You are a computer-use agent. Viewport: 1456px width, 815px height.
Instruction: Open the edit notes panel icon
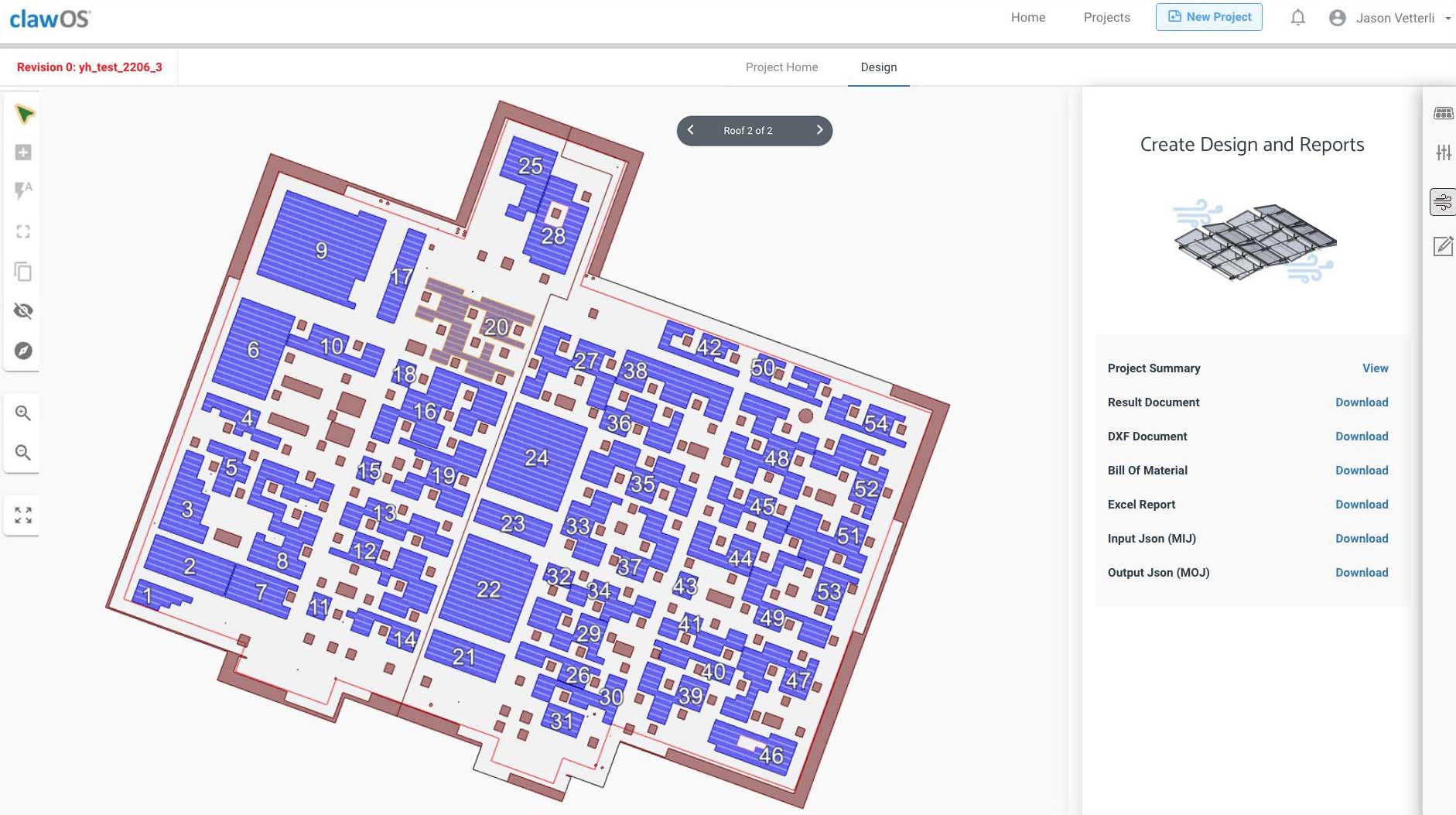[x=1443, y=247]
